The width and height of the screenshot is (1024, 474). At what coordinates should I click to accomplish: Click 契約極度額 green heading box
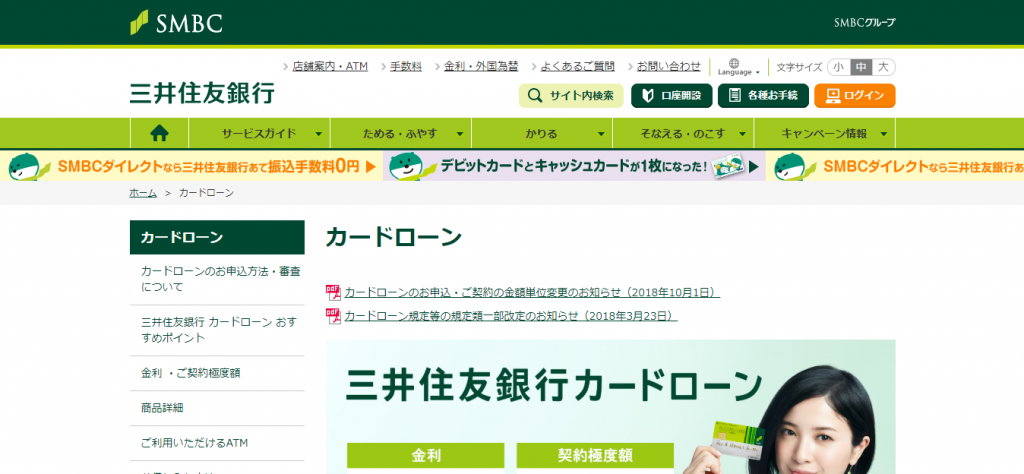coord(595,455)
